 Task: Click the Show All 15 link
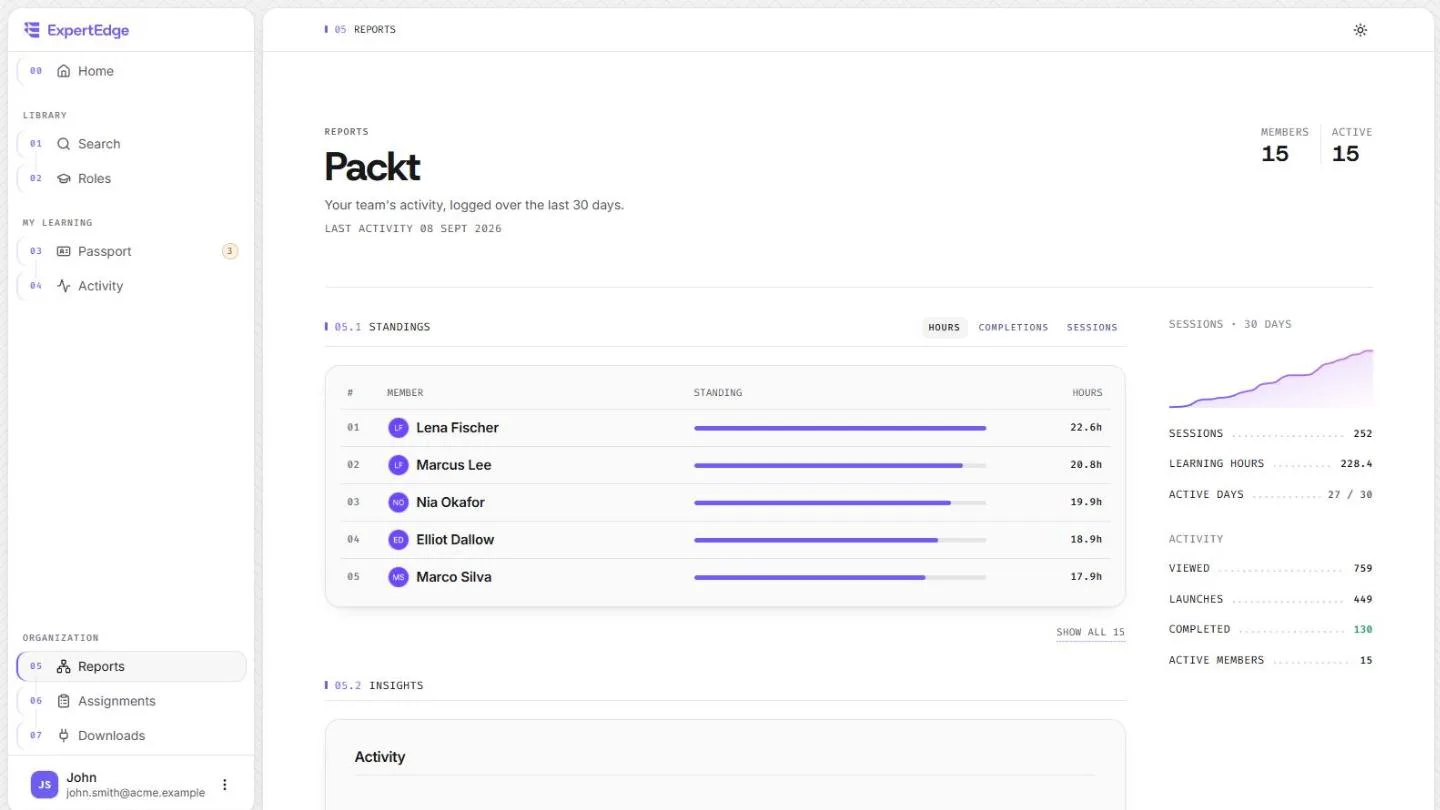pos(1091,632)
